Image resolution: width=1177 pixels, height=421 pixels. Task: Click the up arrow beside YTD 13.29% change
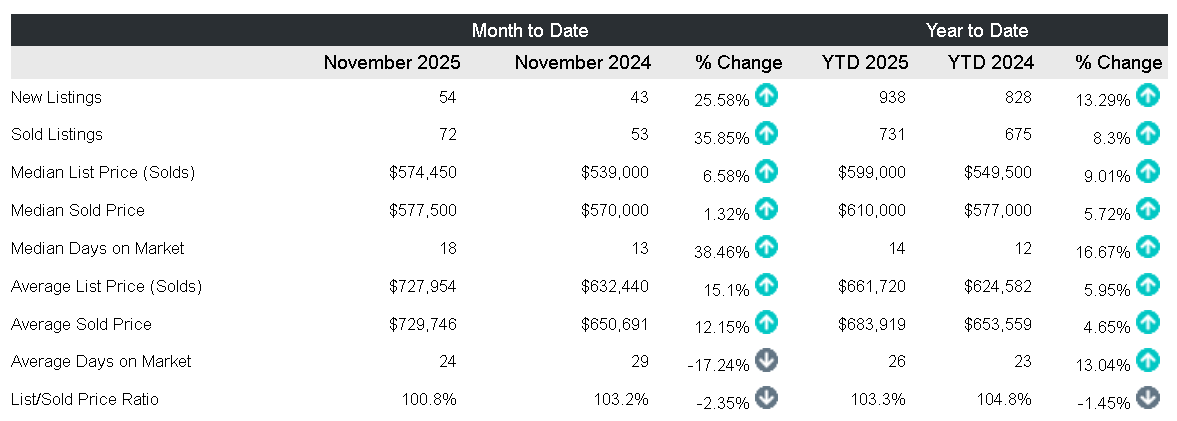tap(1148, 95)
